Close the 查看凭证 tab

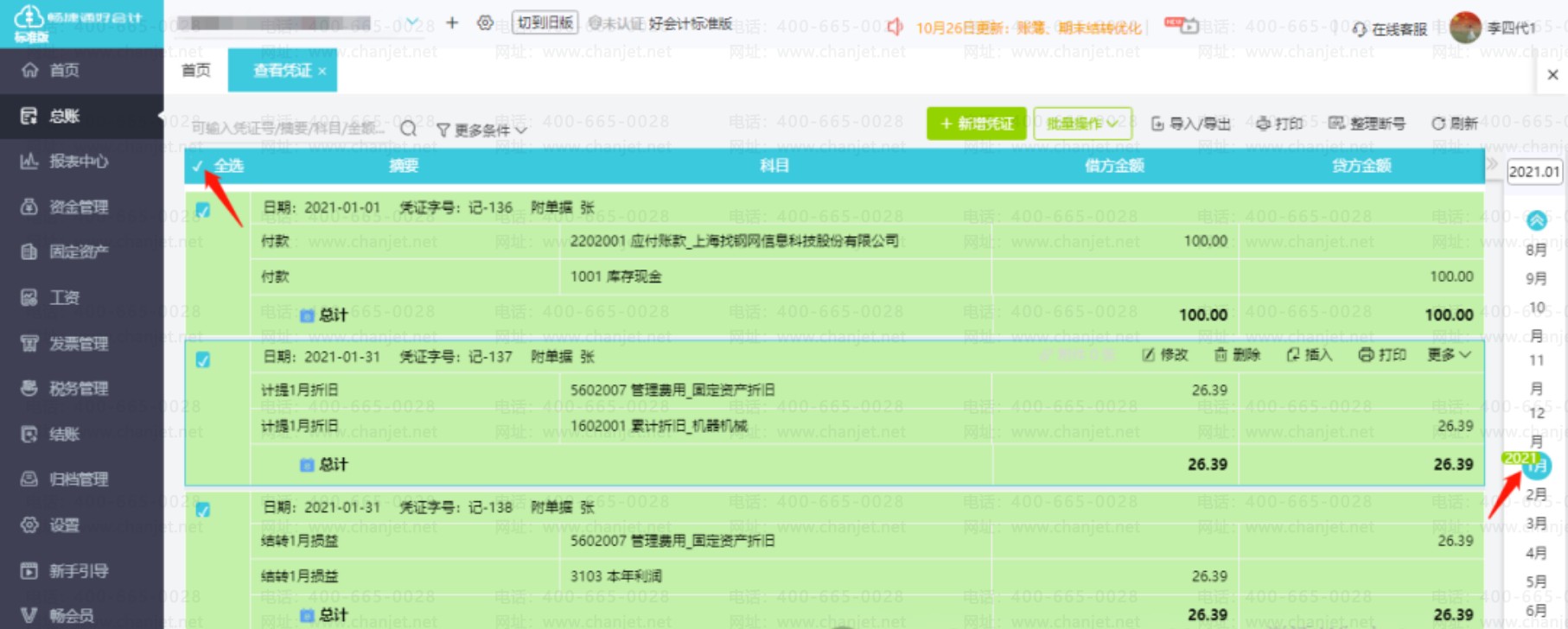point(322,71)
